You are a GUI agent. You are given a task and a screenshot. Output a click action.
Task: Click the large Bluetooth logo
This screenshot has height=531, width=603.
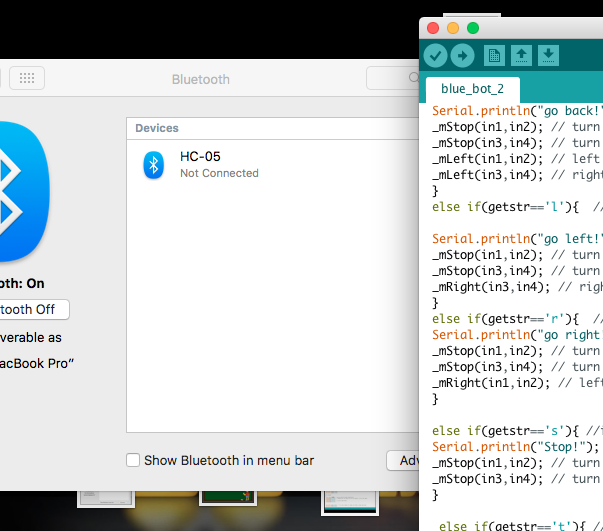pyautogui.click(x=23, y=192)
